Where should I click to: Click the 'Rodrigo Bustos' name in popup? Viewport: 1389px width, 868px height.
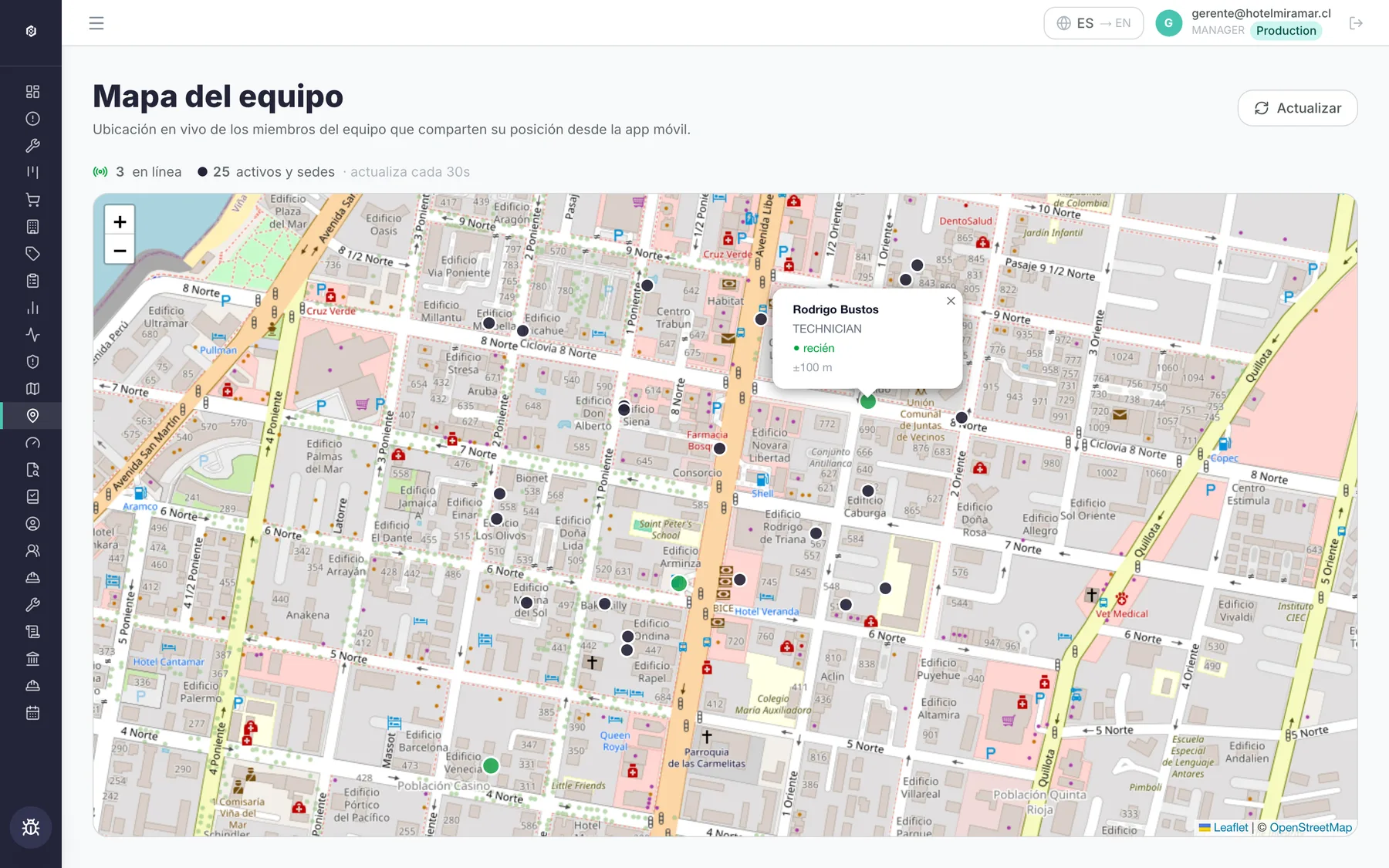(x=836, y=309)
